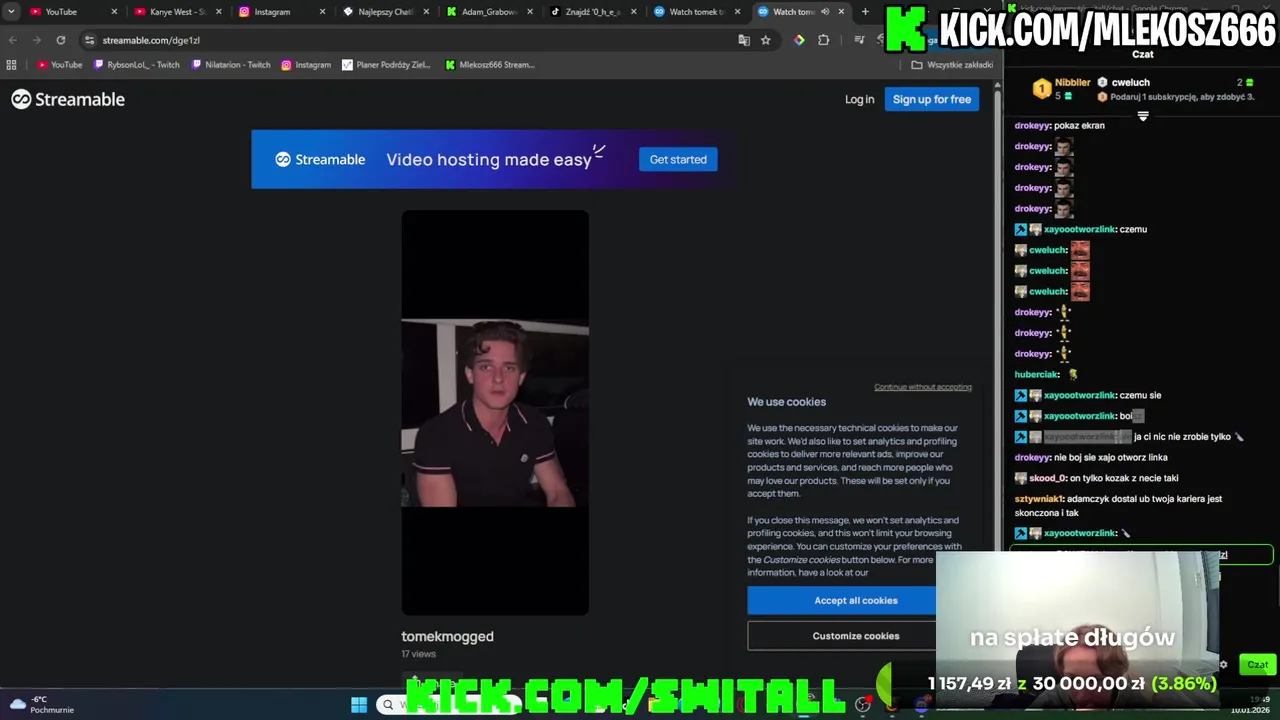The image size is (1280, 720).
Task: Click cweluch in the chat leaderboard
Action: [x=1130, y=82]
